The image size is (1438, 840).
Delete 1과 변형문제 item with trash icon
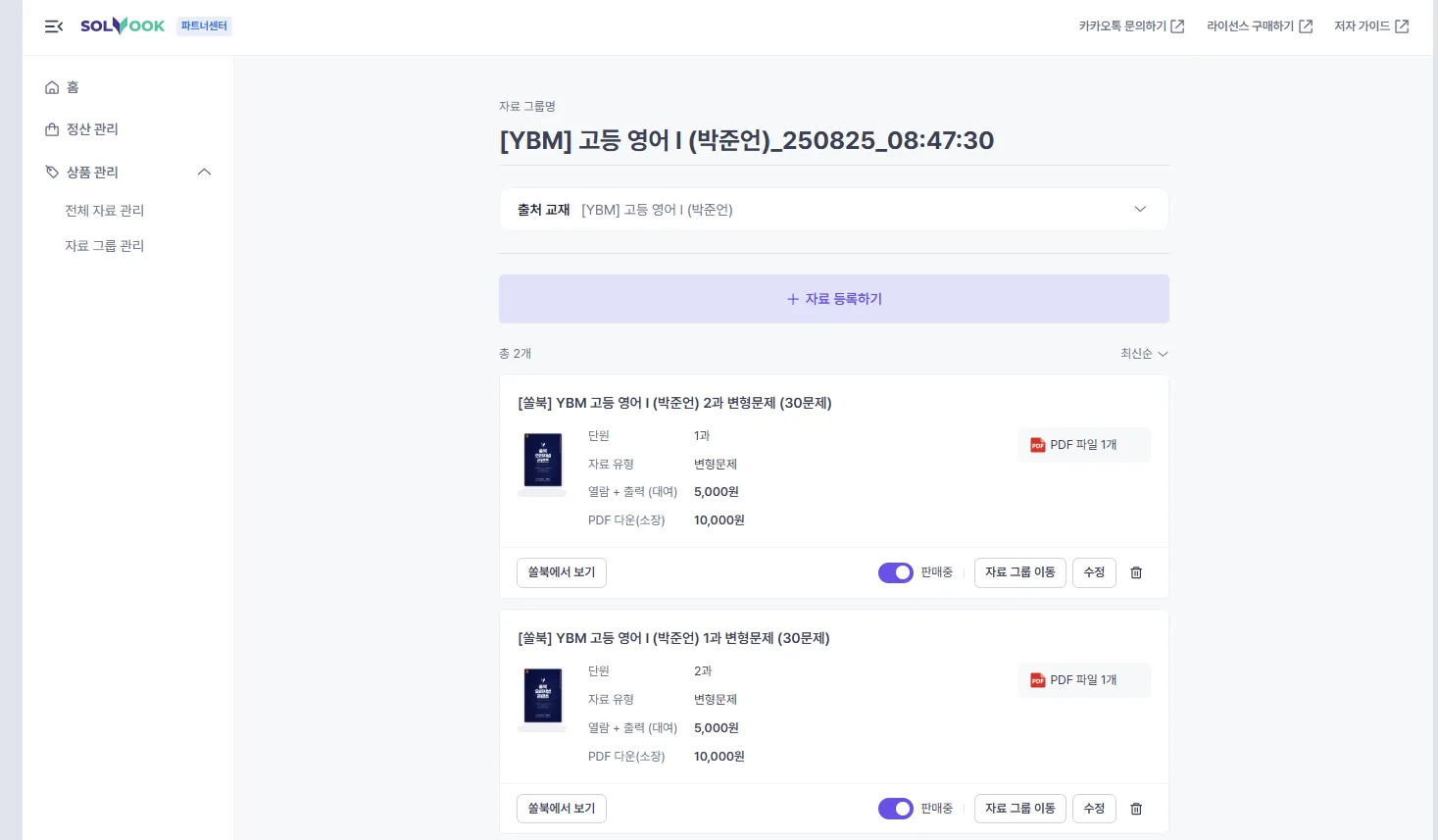coord(1137,809)
